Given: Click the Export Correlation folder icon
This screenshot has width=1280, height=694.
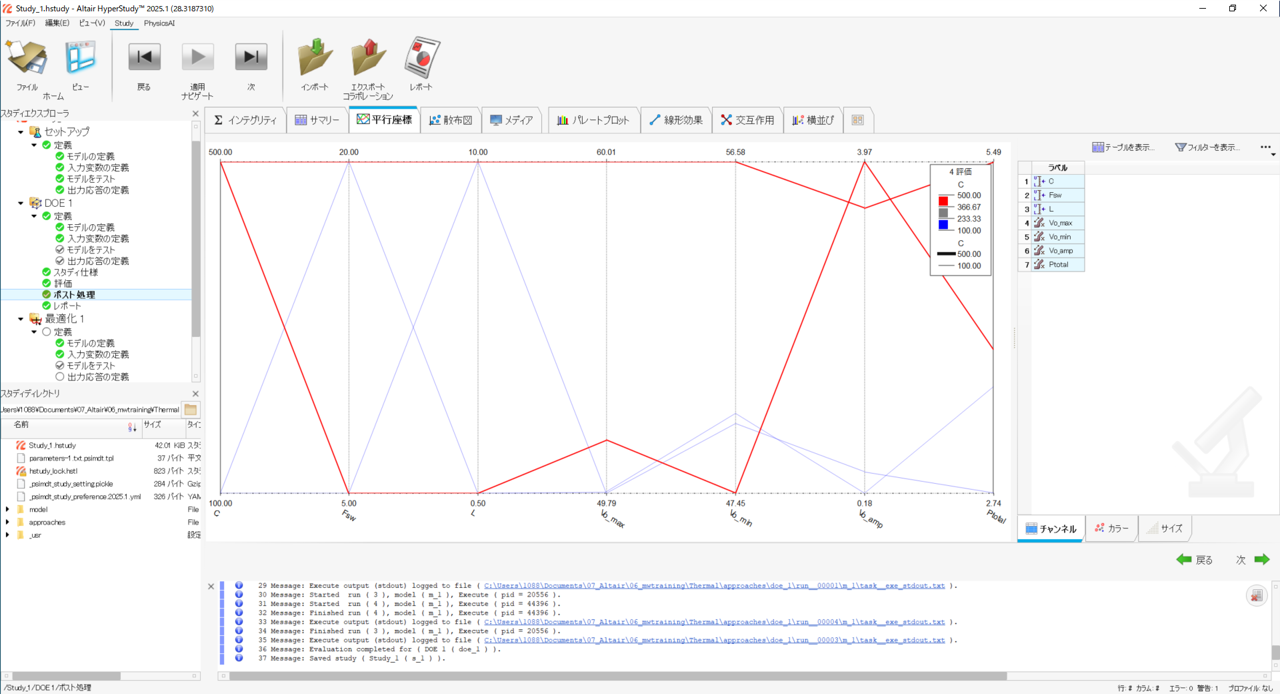Looking at the screenshot, I should coord(368,58).
